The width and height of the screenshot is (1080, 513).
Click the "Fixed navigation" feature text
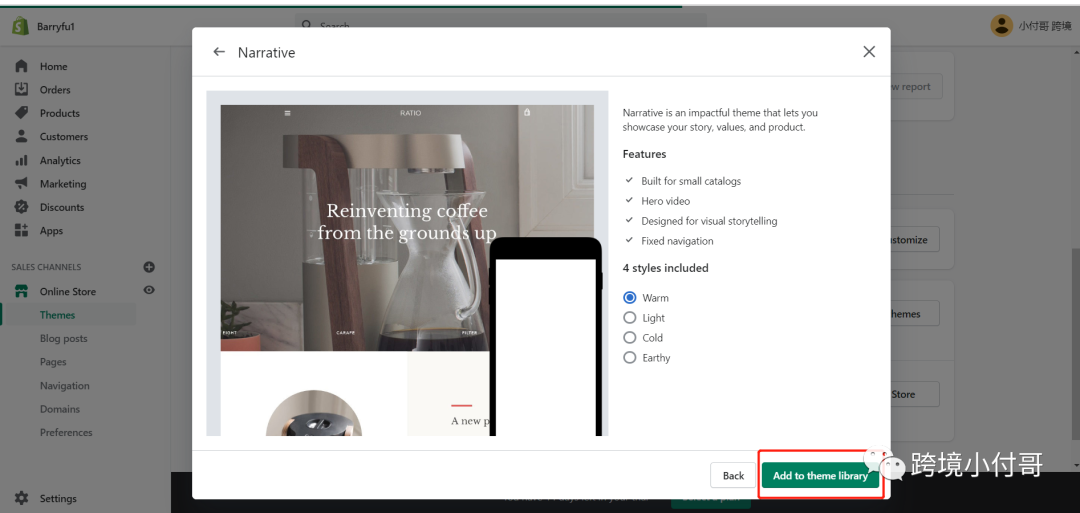pyautogui.click(x=677, y=241)
